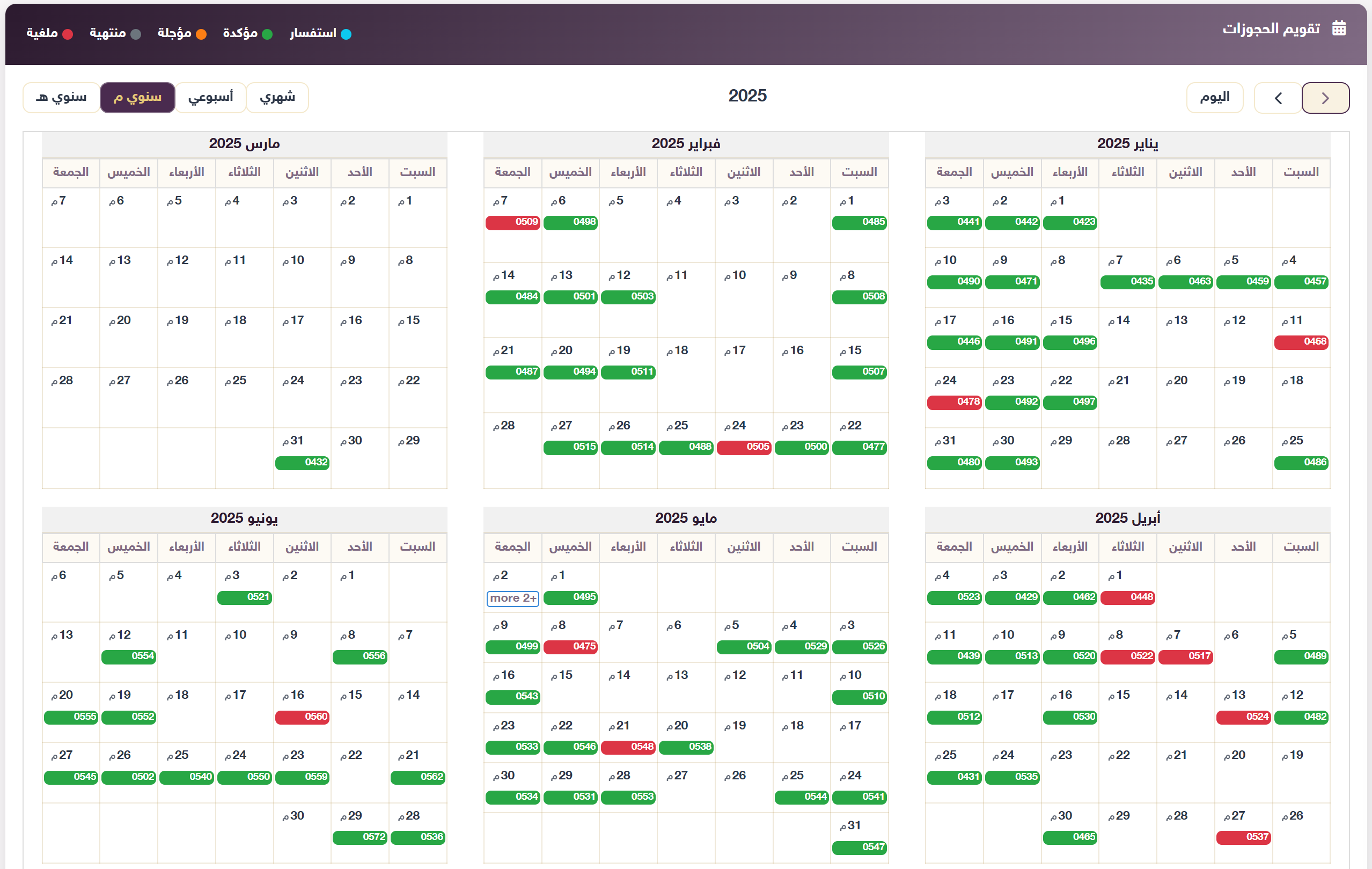
Task: Select booking 0556 on June 8
Action: pos(359,656)
